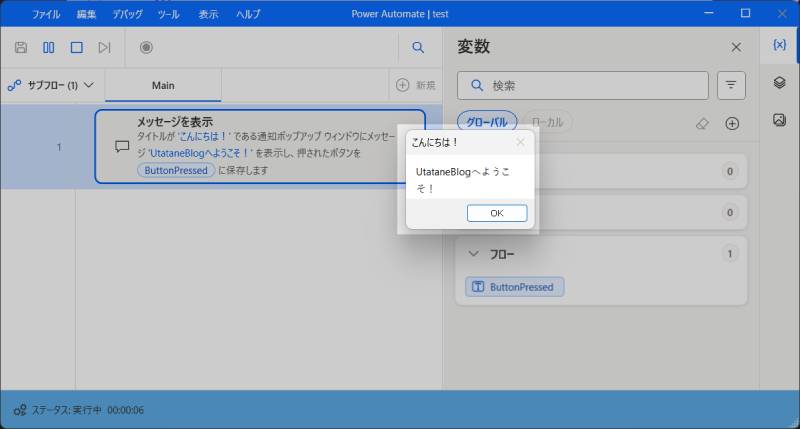The height and width of the screenshot is (429, 800).
Task: Close the こんにちは message dialog
Action: [520, 142]
